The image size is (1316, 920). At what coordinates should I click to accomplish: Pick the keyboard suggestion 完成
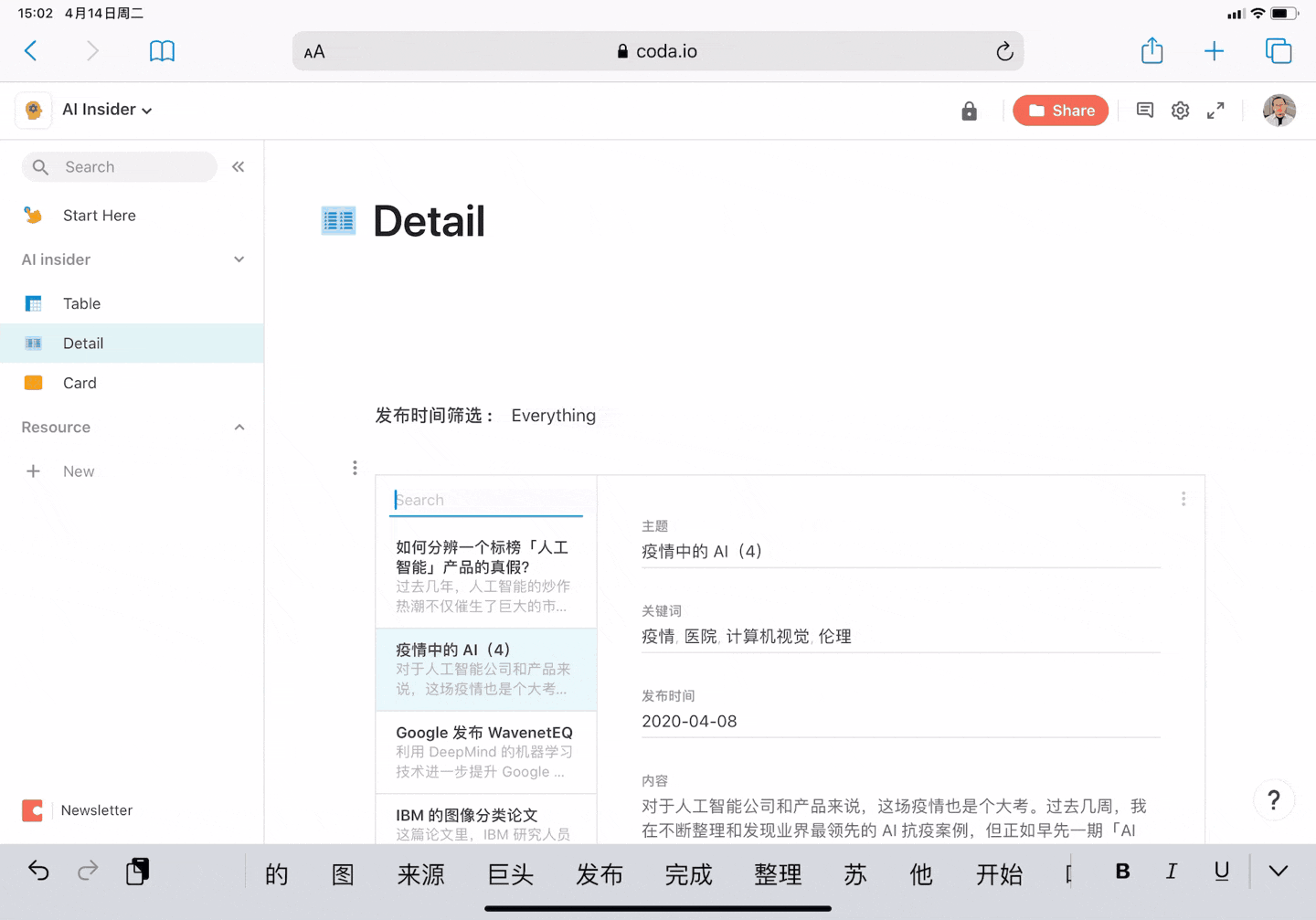click(689, 874)
